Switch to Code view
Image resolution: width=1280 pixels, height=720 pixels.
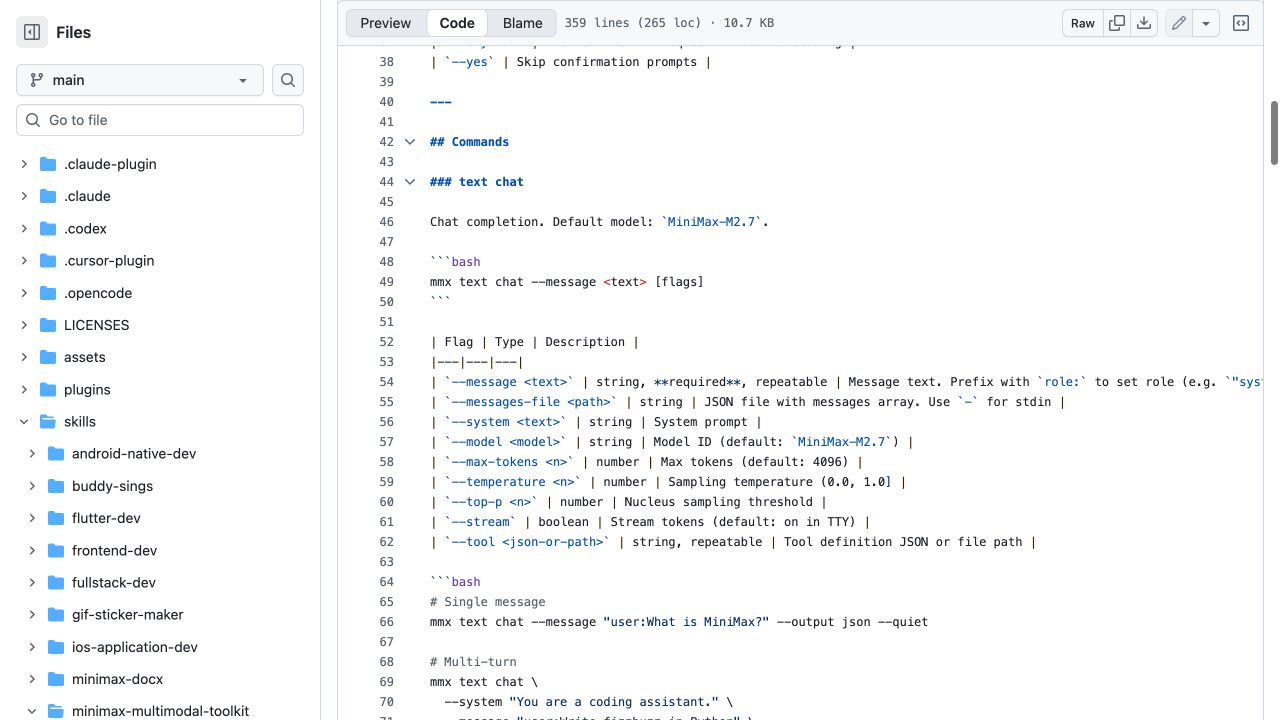coord(457,23)
